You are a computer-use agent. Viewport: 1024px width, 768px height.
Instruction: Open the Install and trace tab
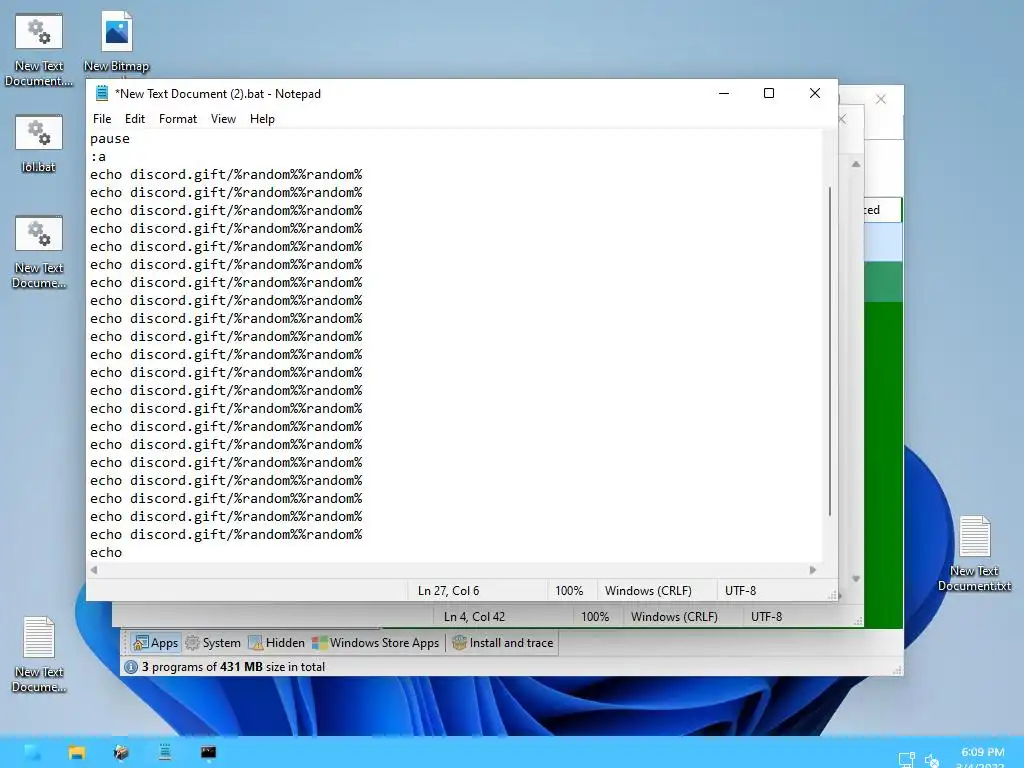pyautogui.click(x=503, y=643)
